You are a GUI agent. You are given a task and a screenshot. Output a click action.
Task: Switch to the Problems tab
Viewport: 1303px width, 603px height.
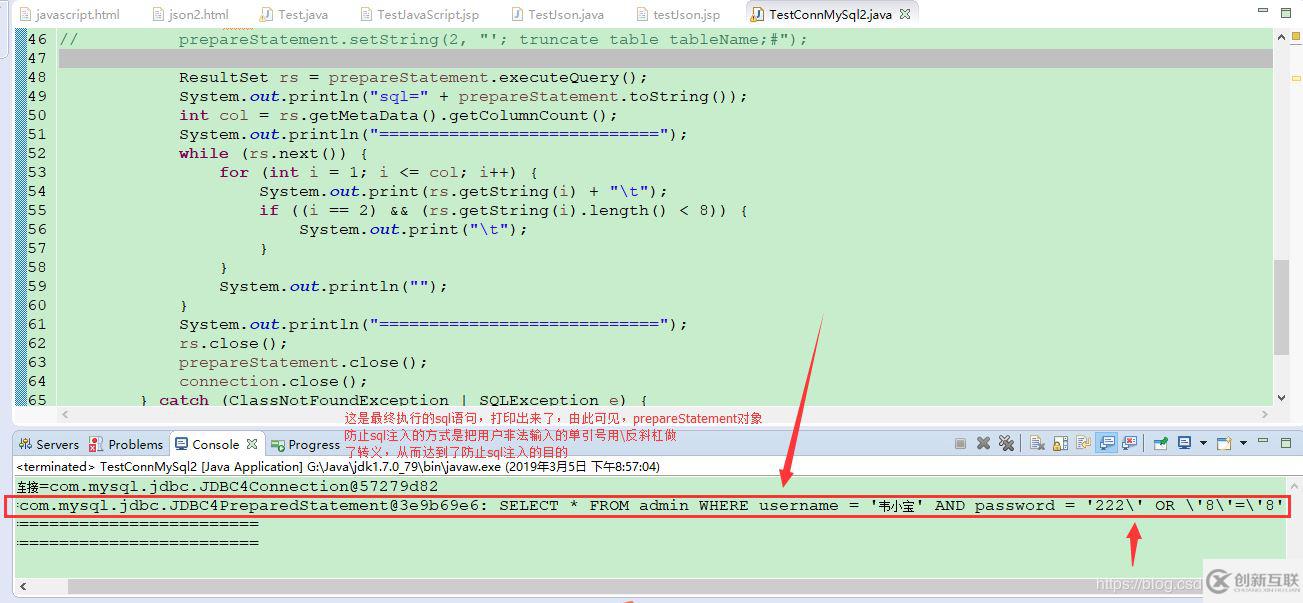(134, 444)
